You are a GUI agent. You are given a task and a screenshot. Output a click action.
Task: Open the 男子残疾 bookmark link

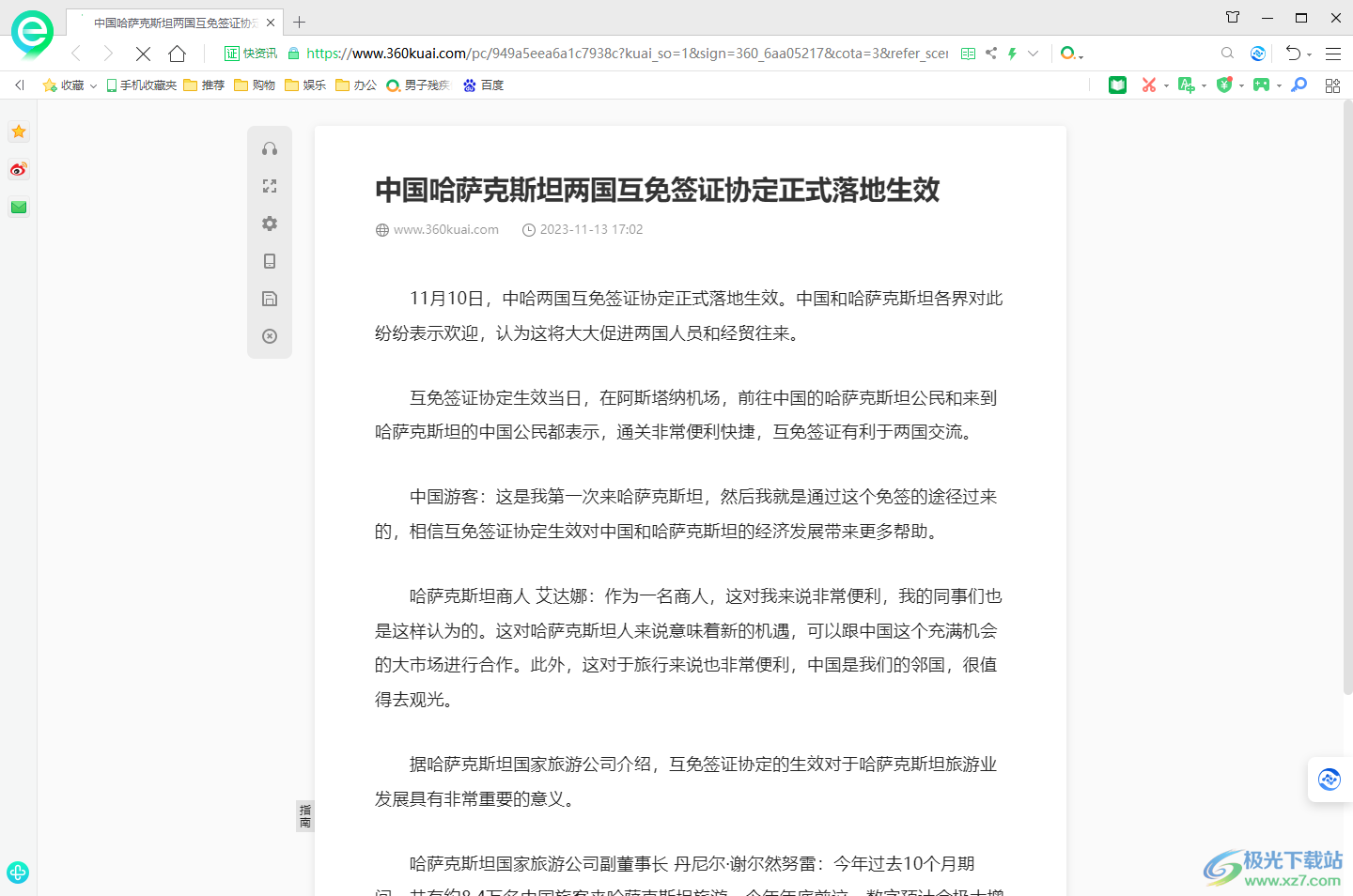pyautogui.click(x=418, y=85)
